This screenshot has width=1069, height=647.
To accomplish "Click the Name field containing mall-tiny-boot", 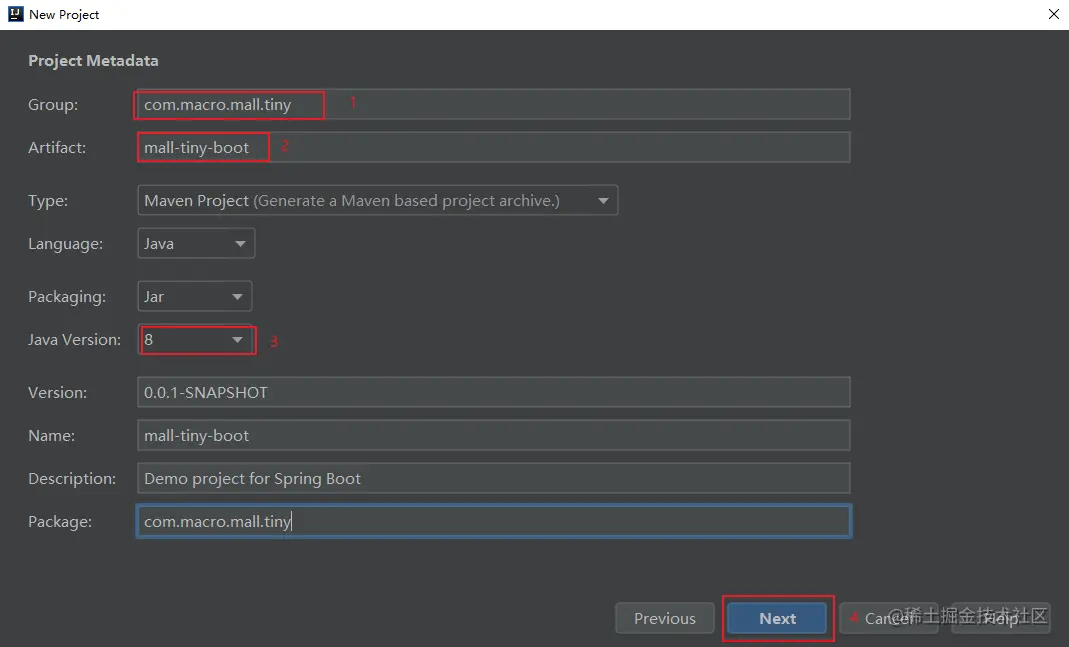I will (x=494, y=435).
